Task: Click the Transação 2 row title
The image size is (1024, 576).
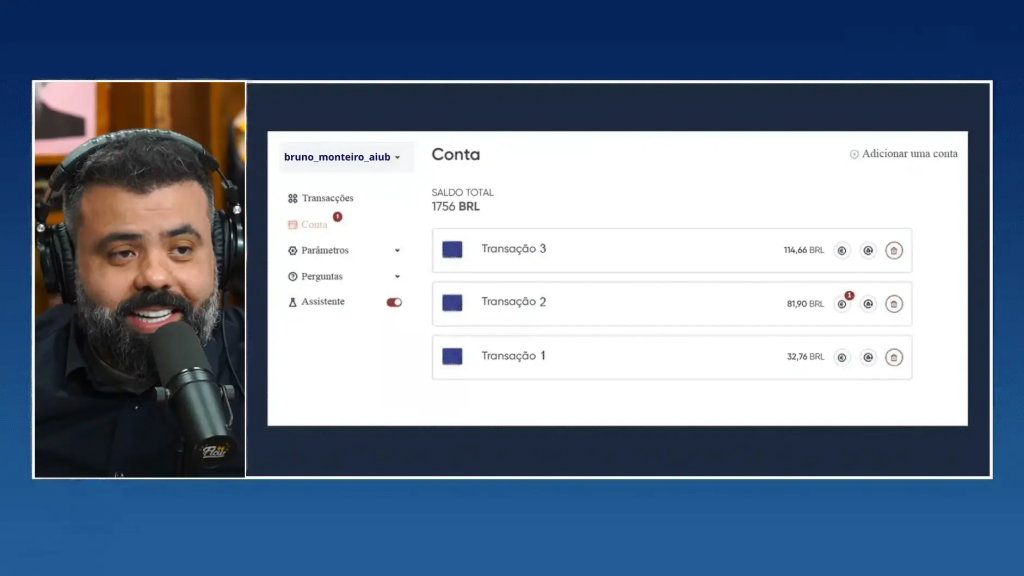Action: pyautogui.click(x=513, y=302)
